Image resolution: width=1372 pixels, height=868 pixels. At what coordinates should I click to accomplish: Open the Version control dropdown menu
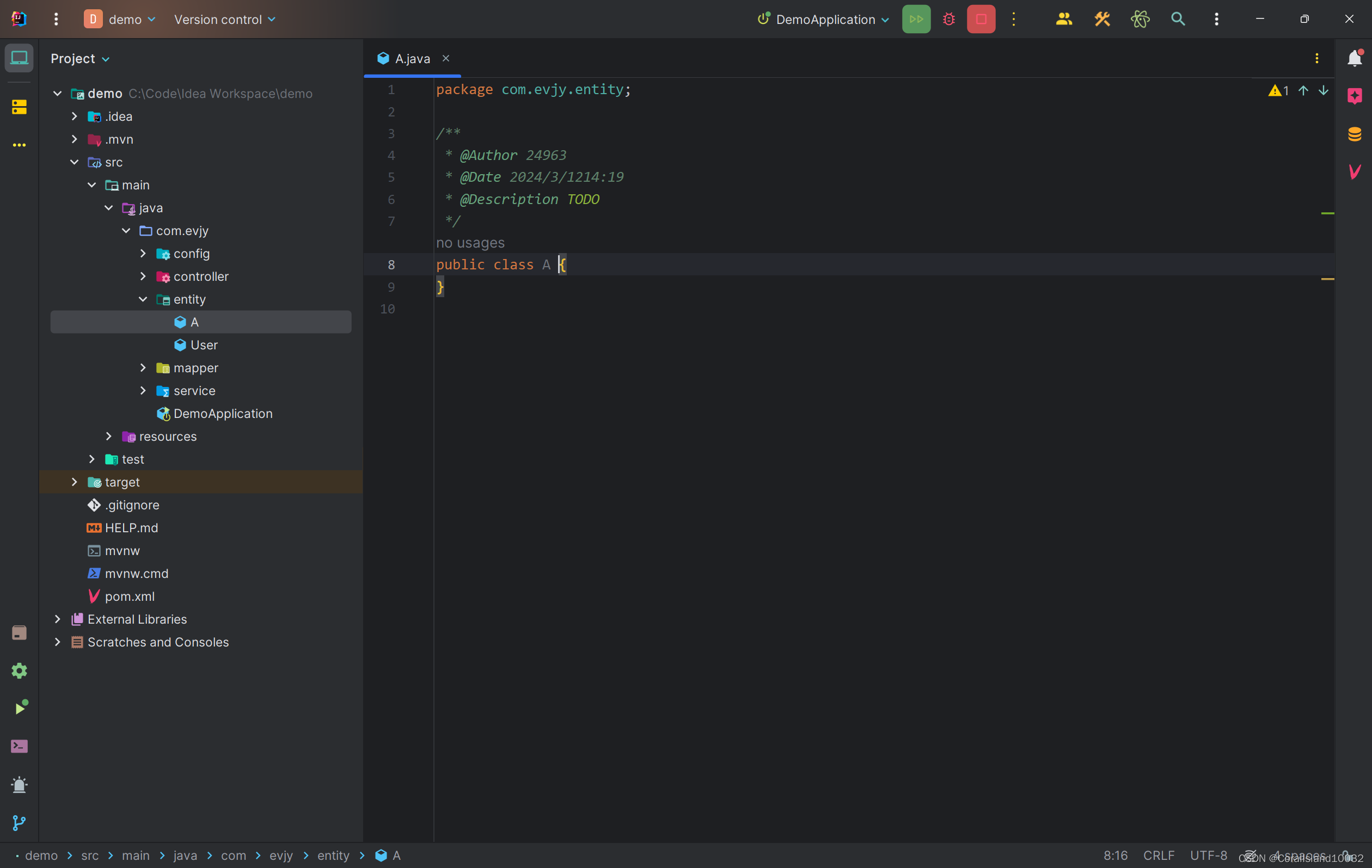click(x=225, y=19)
